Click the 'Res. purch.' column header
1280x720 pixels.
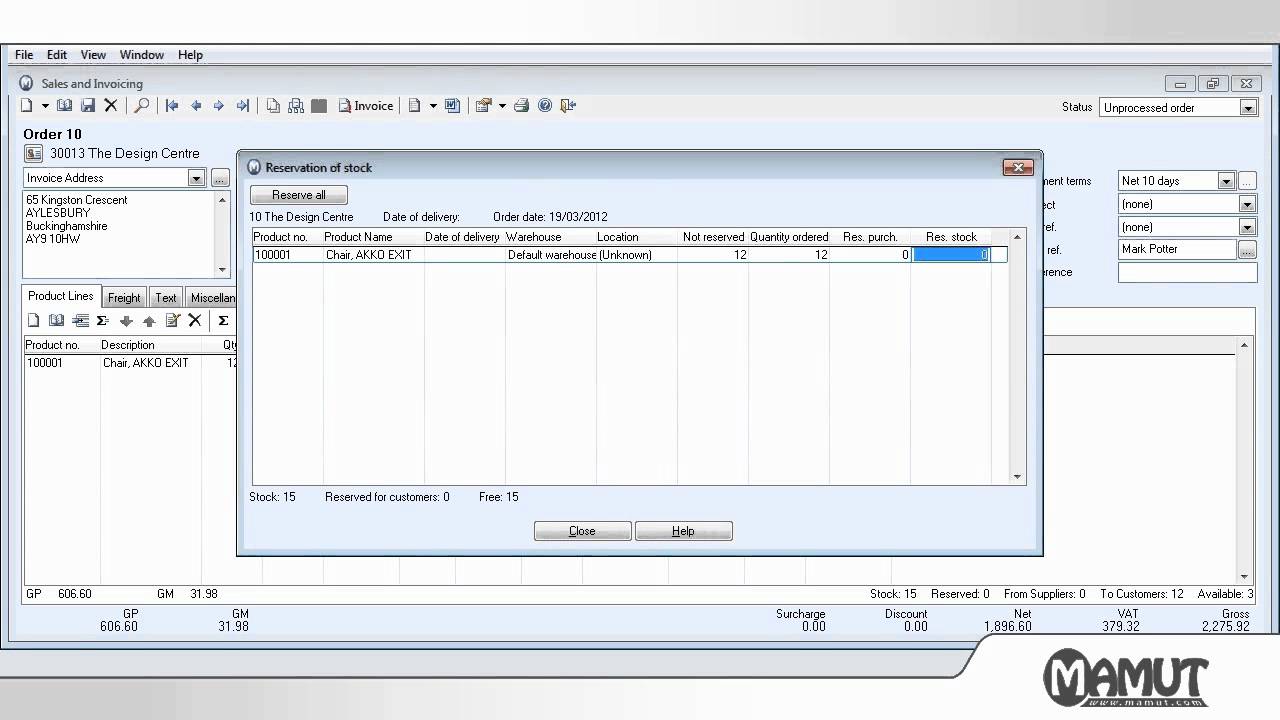coord(870,237)
